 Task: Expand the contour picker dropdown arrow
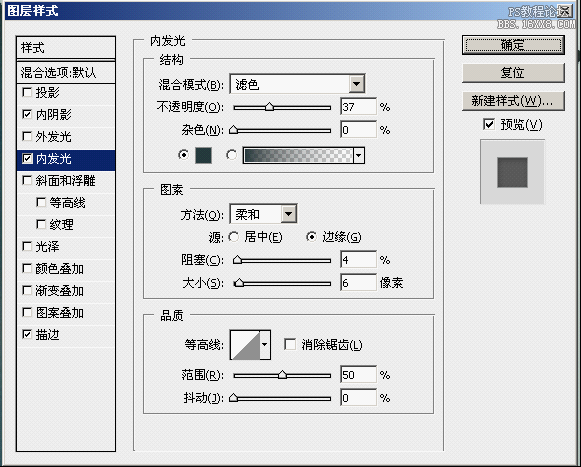tap(265, 345)
